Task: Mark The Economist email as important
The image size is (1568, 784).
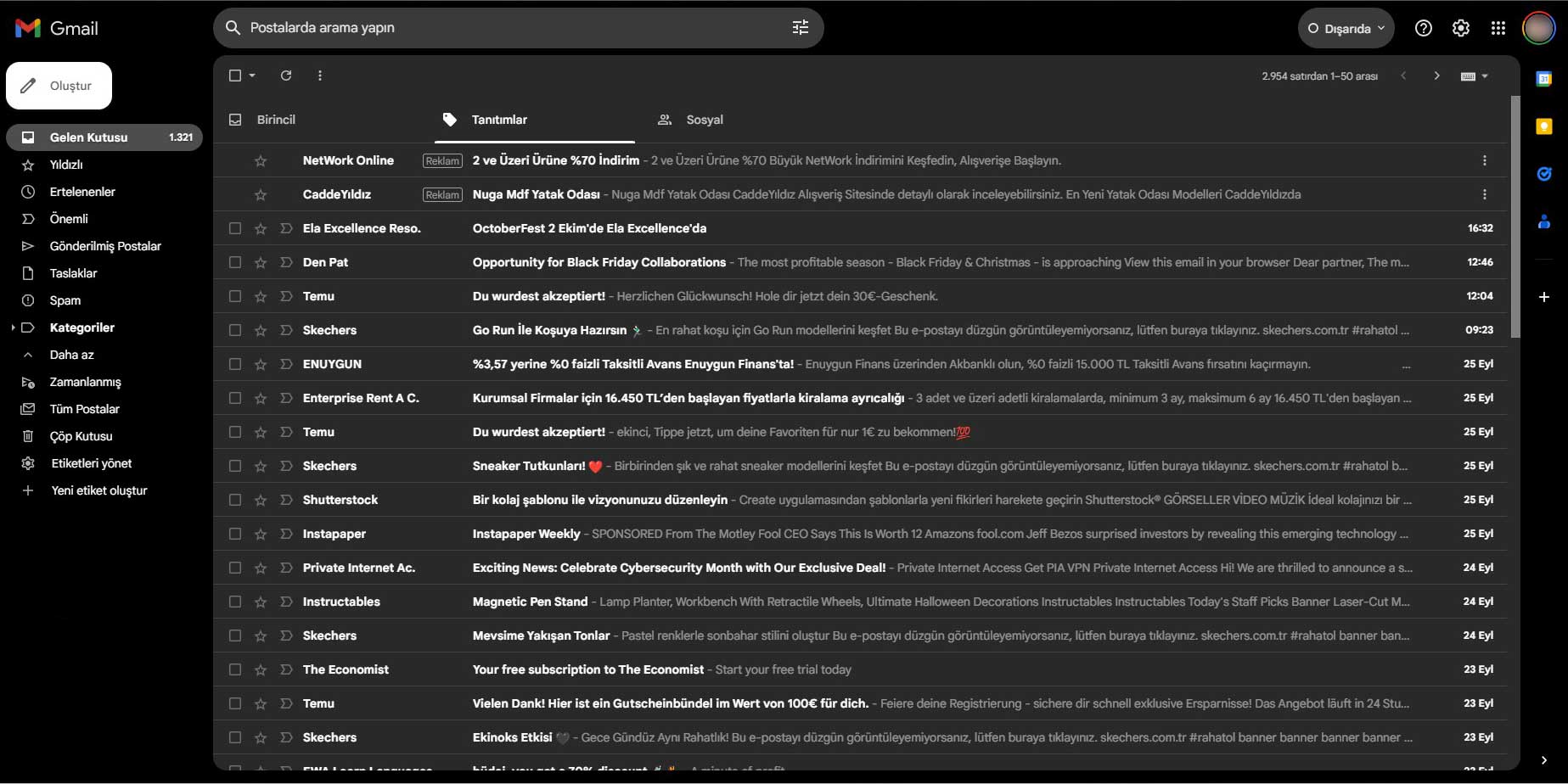Action: pos(286,669)
